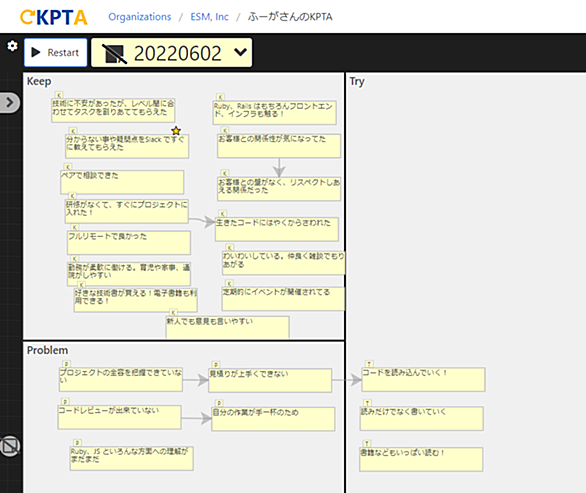Select the Ruby, Rails はもちろん card
The image size is (586, 493).
275,113
